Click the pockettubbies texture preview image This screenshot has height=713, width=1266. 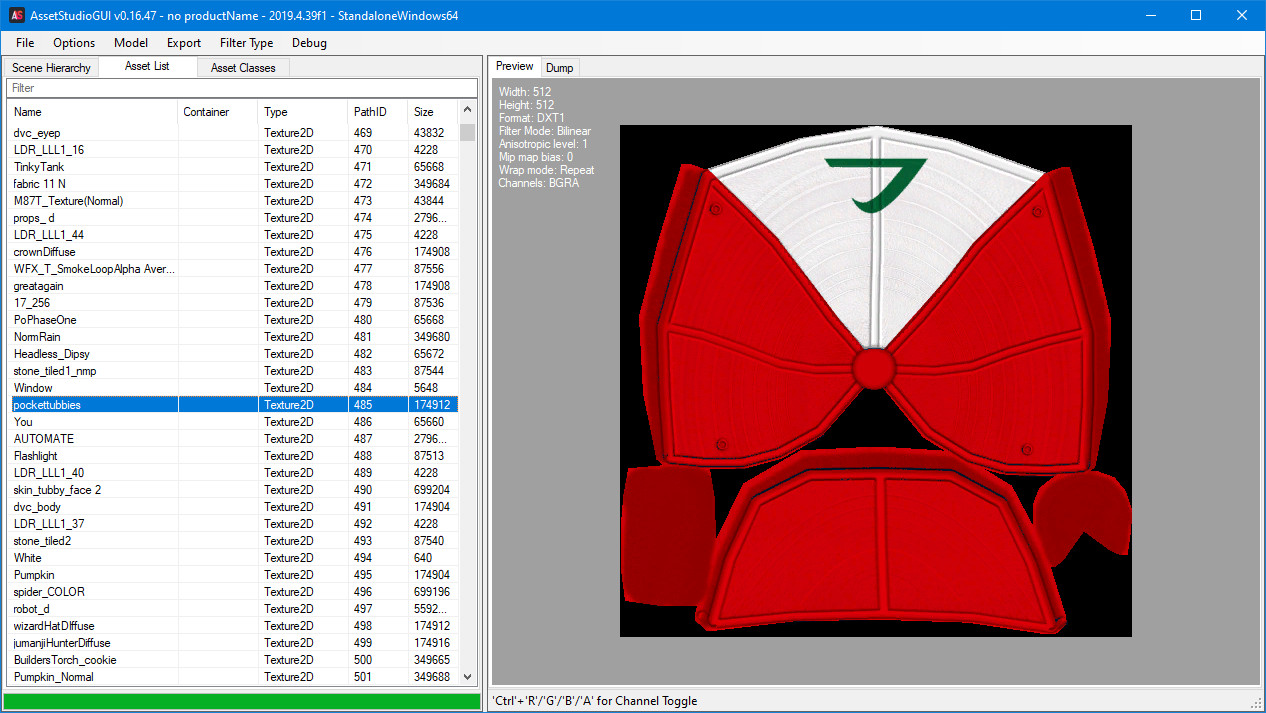[x=875, y=380]
